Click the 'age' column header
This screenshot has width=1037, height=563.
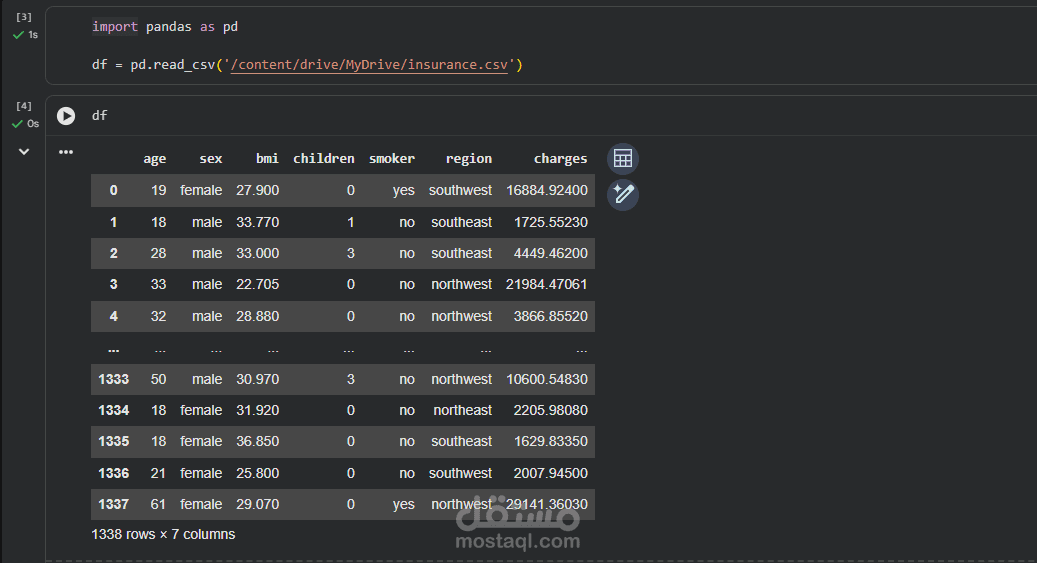point(155,159)
